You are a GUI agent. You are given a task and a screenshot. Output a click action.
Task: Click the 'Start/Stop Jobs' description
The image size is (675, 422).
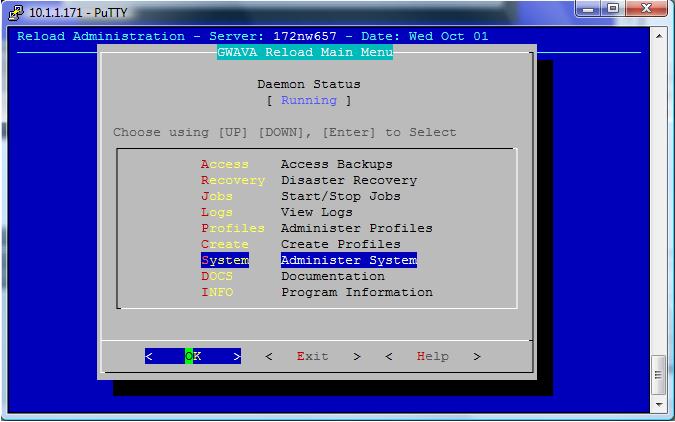(x=341, y=196)
